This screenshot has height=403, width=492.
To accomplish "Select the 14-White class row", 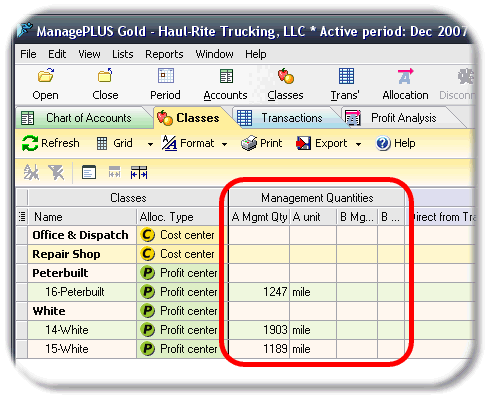I will pyautogui.click(x=67, y=330).
